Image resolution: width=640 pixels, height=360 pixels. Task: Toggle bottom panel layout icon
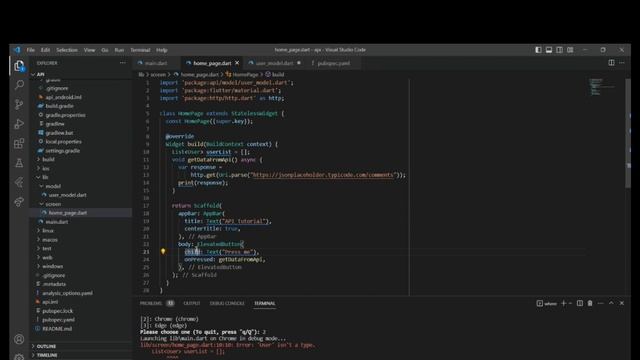click(549, 50)
